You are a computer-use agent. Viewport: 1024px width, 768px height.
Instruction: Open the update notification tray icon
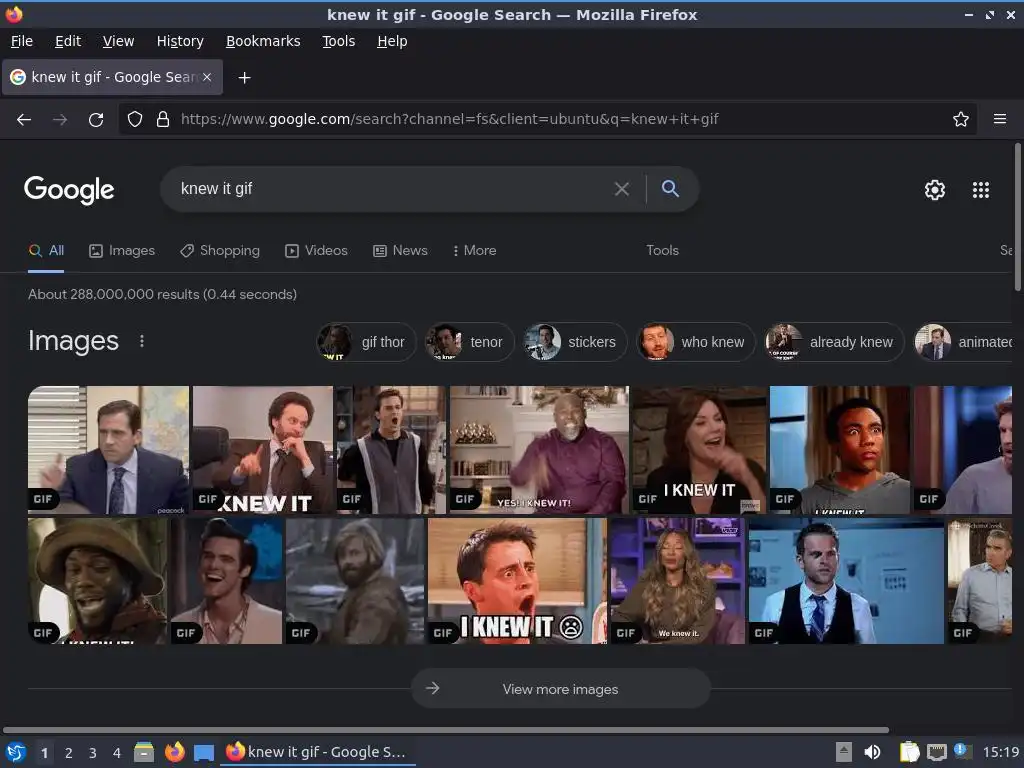click(x=962, y=750)
